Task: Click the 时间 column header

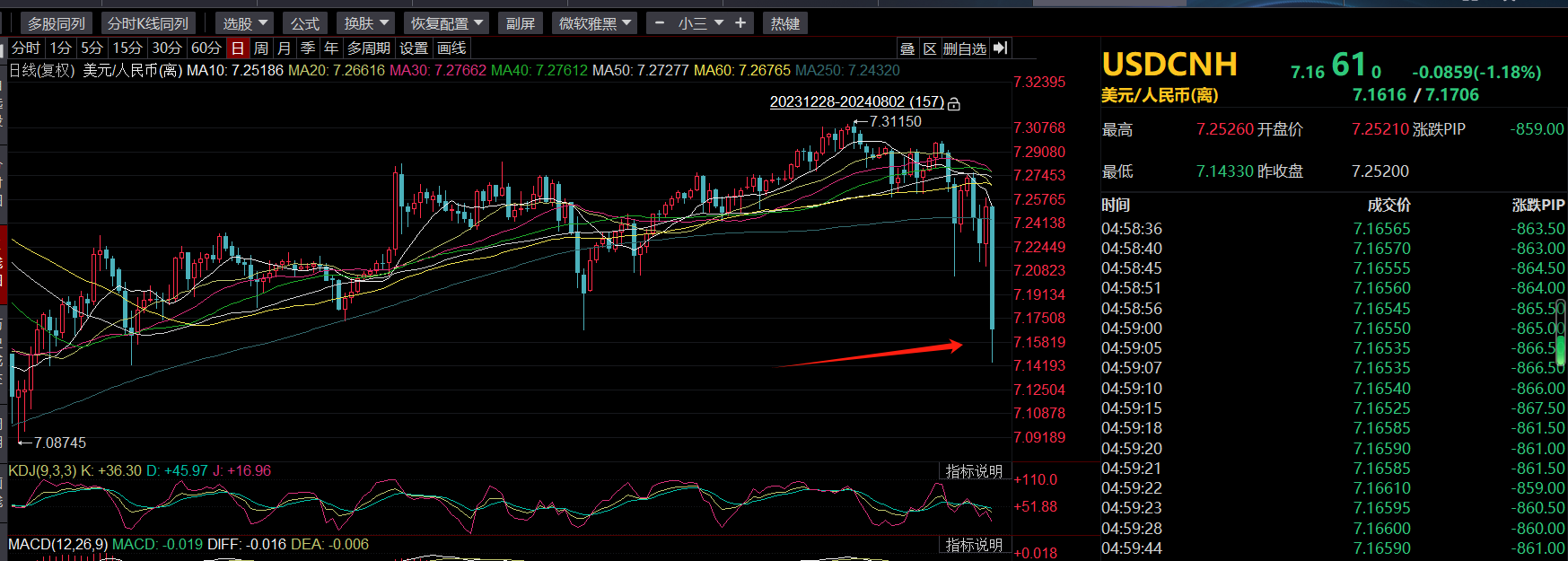Action: 1117,206
